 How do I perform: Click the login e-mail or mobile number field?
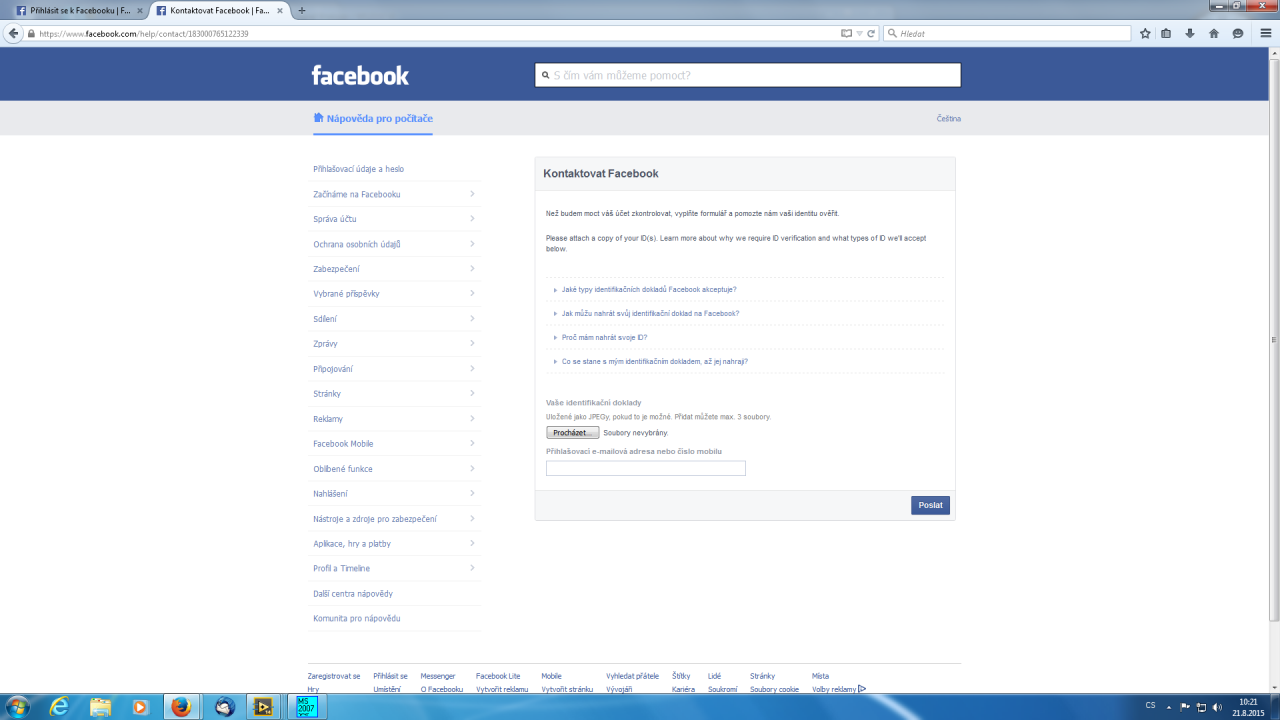click(646, 468)
